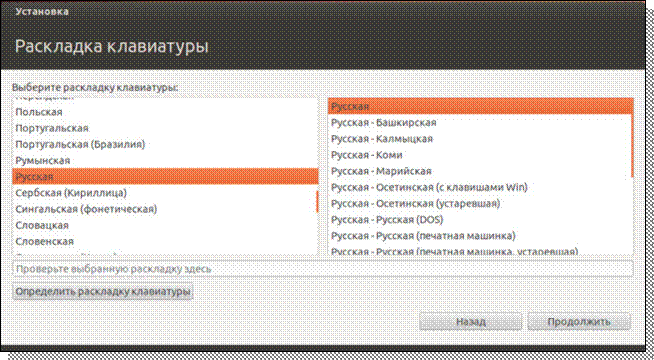Choose Русская - Калмыцкая variant
Image resolution: width=654 pixels, height=360 pixels.
pyautogui.click(x=480, y=139)
